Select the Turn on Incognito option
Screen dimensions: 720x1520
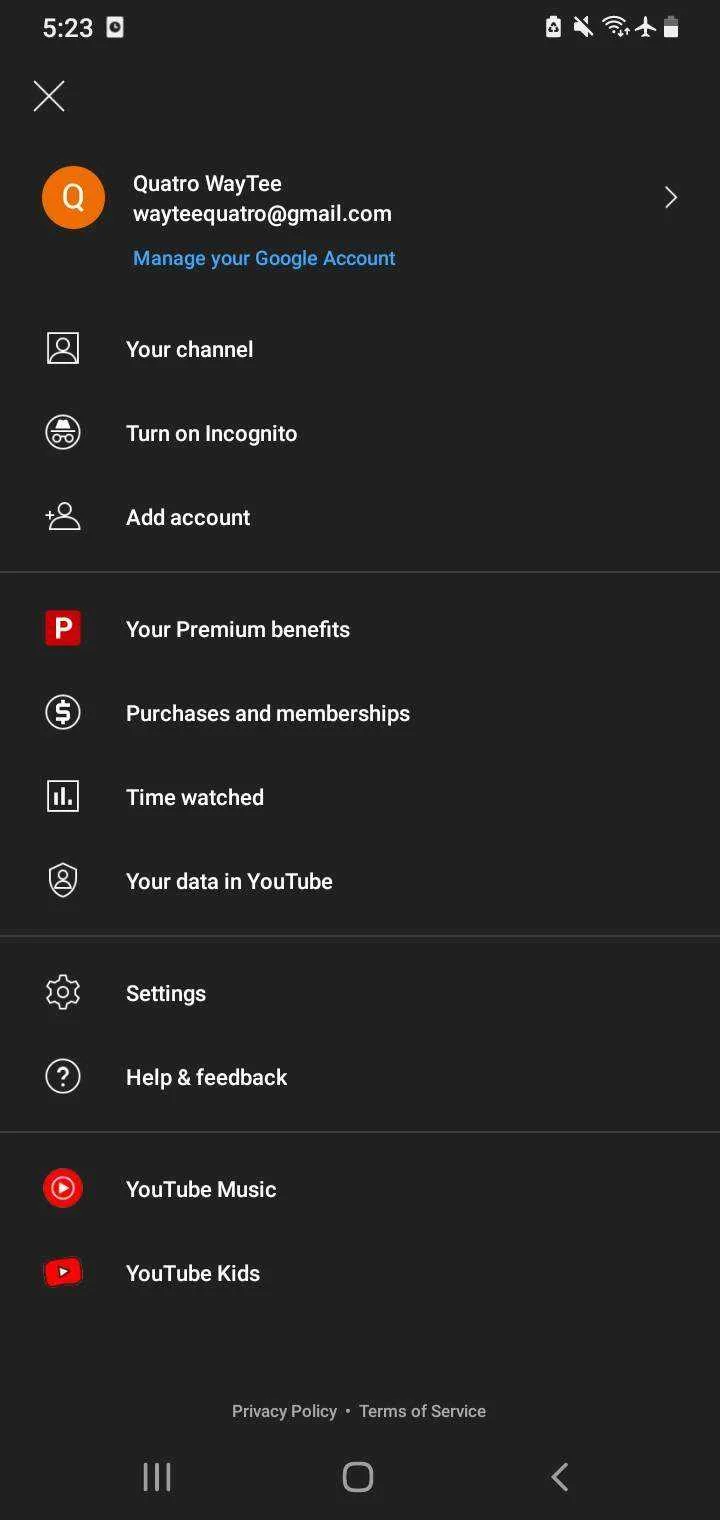click(360, 433)
